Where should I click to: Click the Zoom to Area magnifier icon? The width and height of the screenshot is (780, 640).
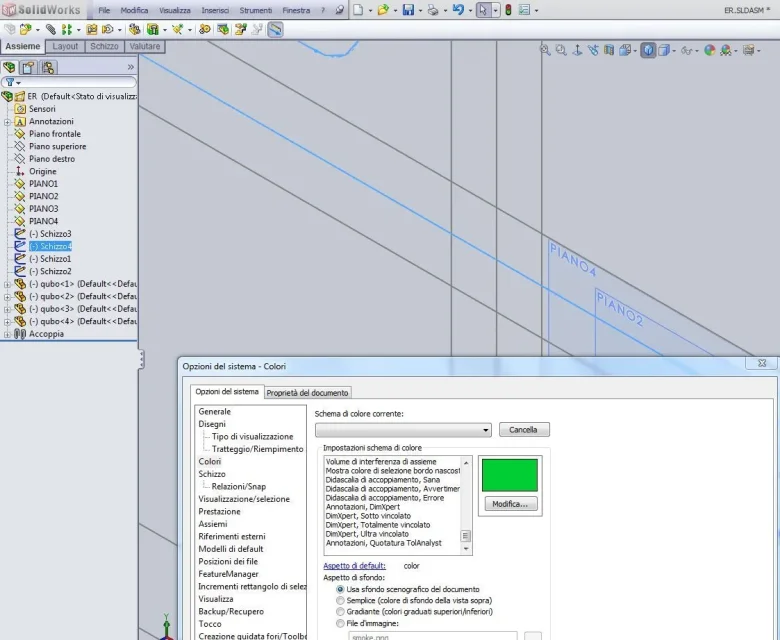pos(561,50)
